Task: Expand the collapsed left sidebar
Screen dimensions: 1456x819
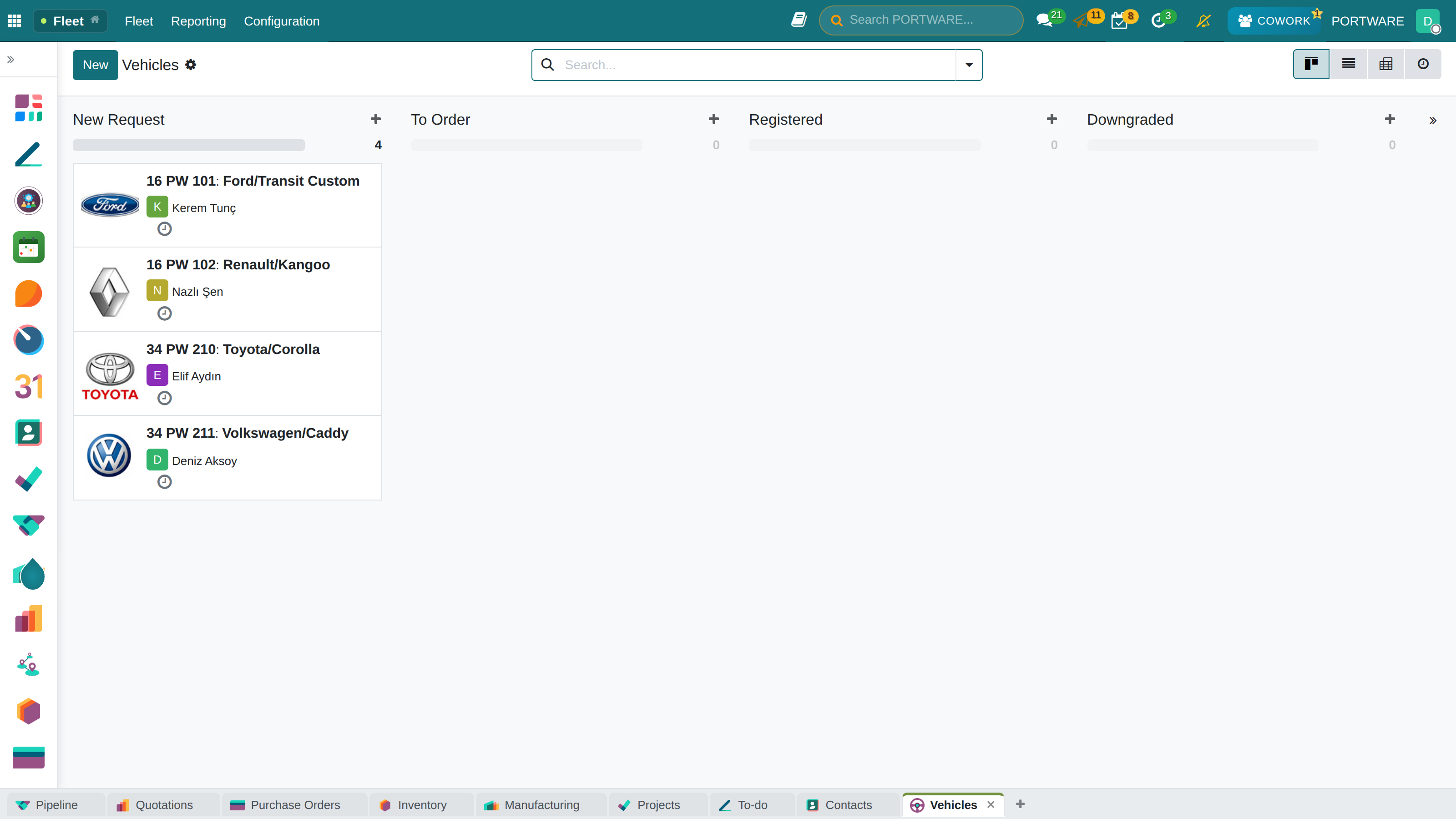Action: coord(11,59)
